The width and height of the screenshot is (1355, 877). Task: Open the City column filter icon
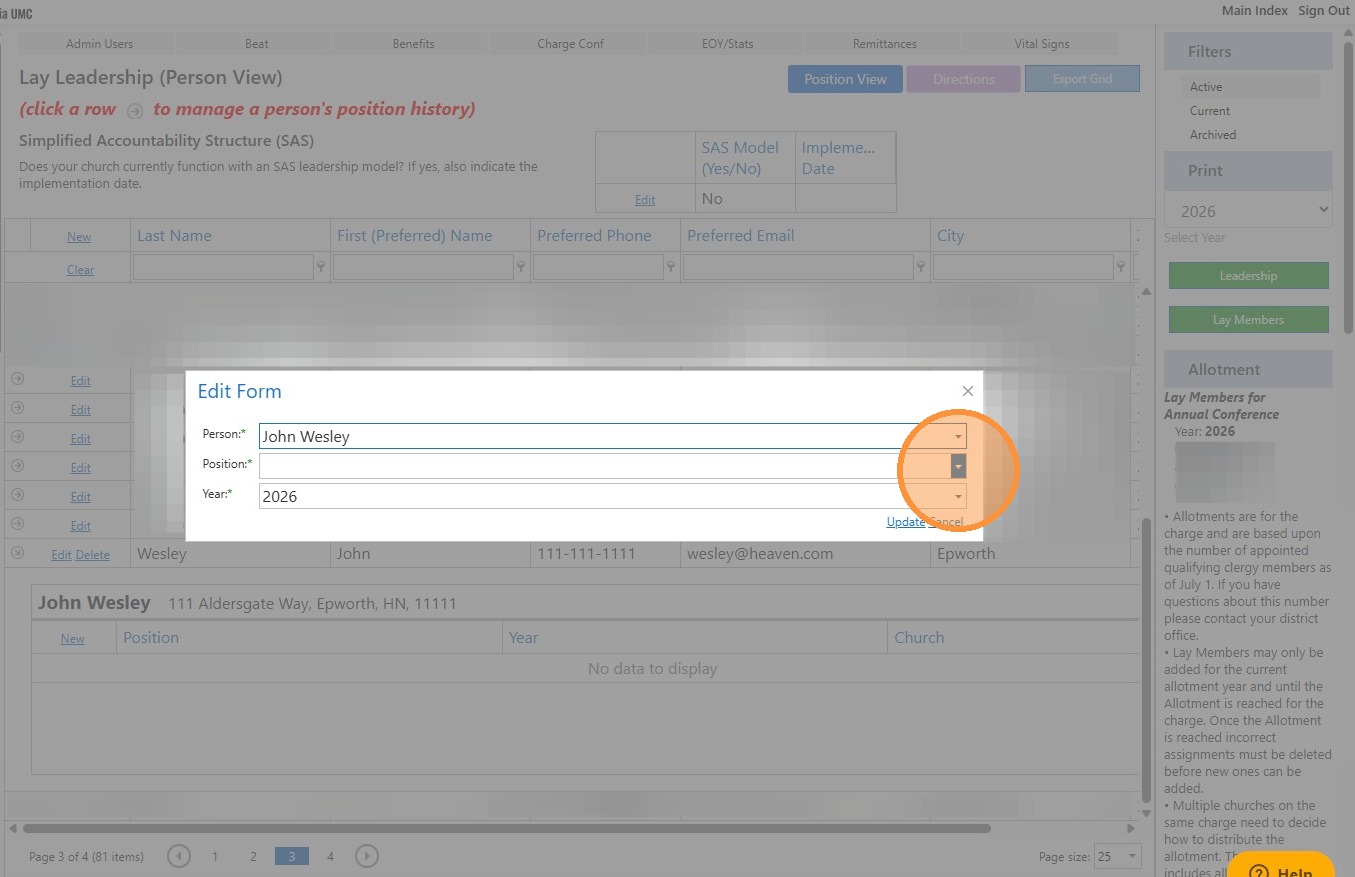click(1121, 268)
